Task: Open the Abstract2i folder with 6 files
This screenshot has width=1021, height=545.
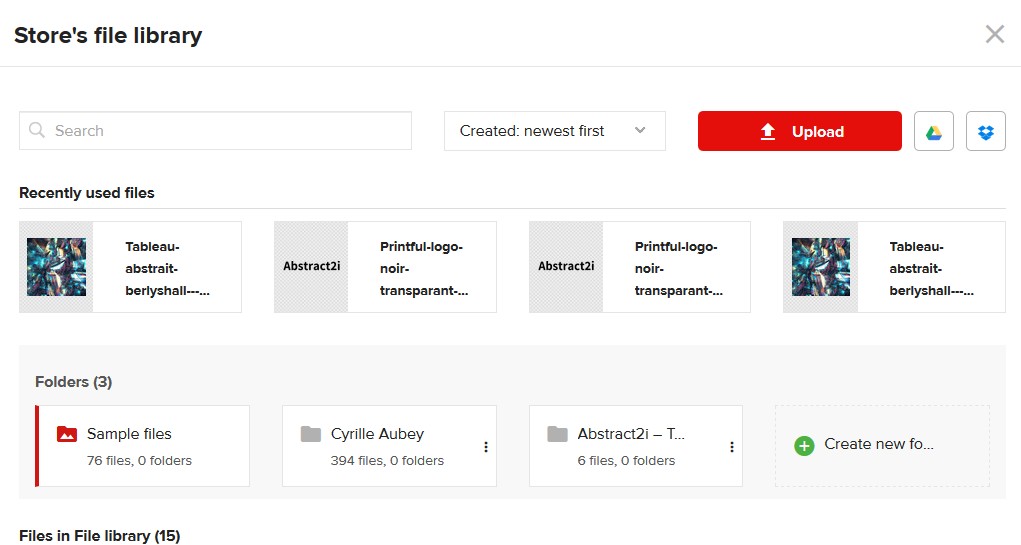Action: pyautogui.click(x=636, y=446)
